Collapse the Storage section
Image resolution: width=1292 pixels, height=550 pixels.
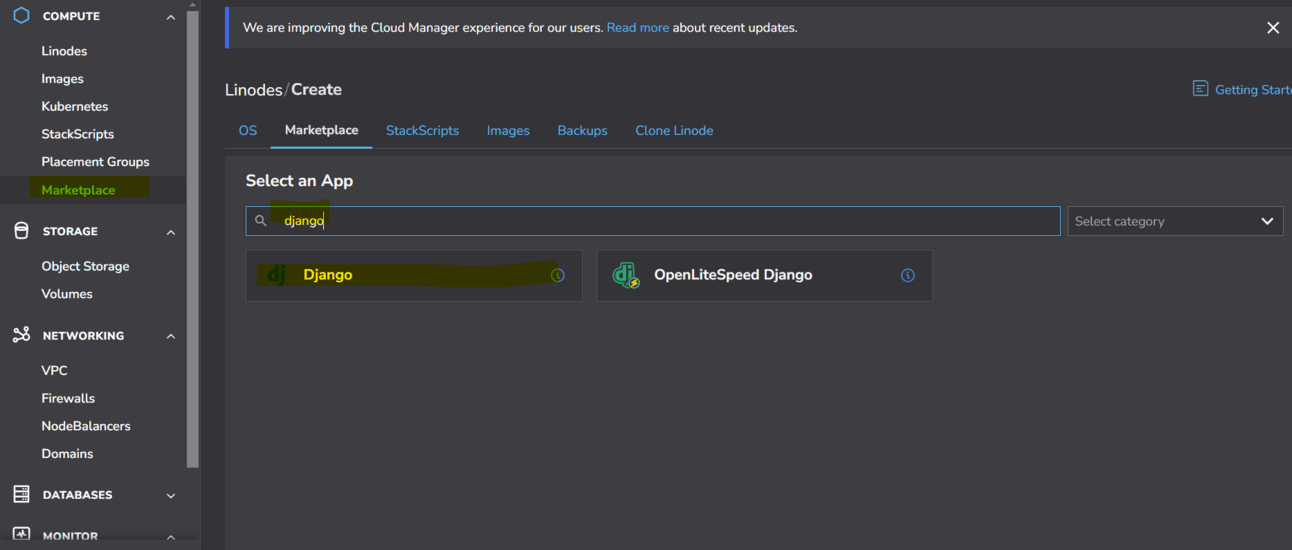(x=171, y=232)
